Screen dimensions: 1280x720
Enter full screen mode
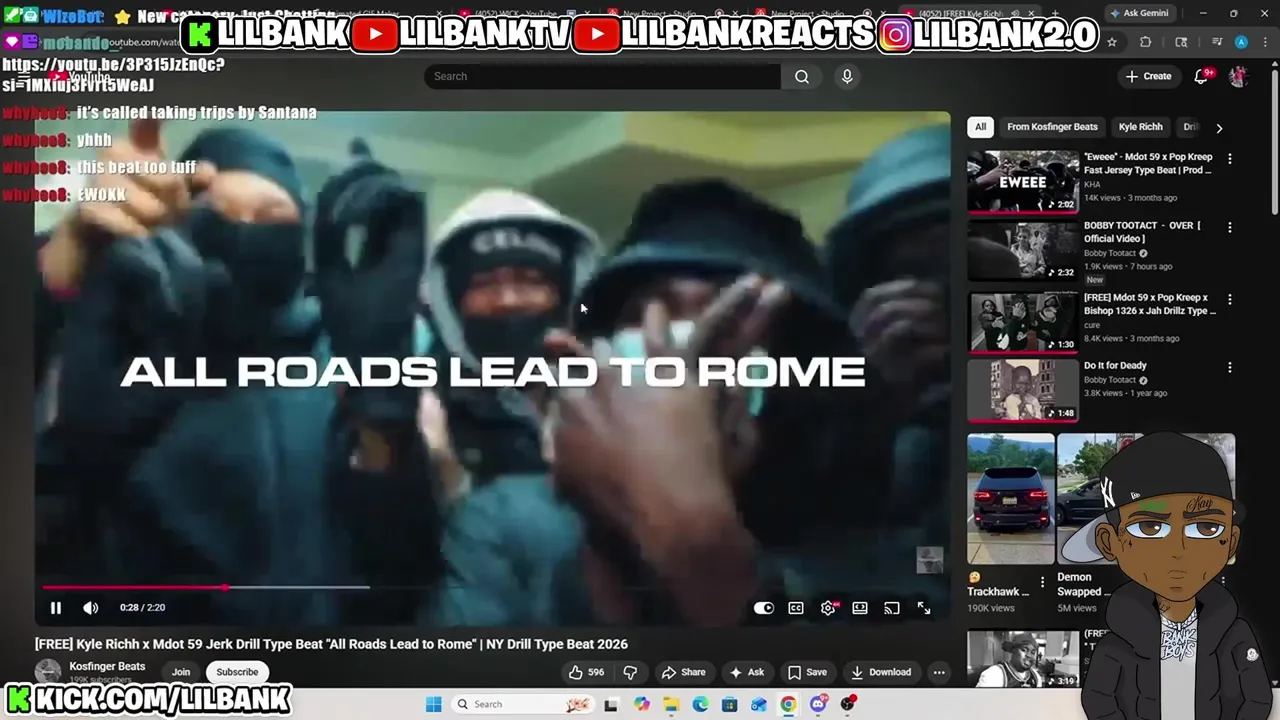point(924,608)
